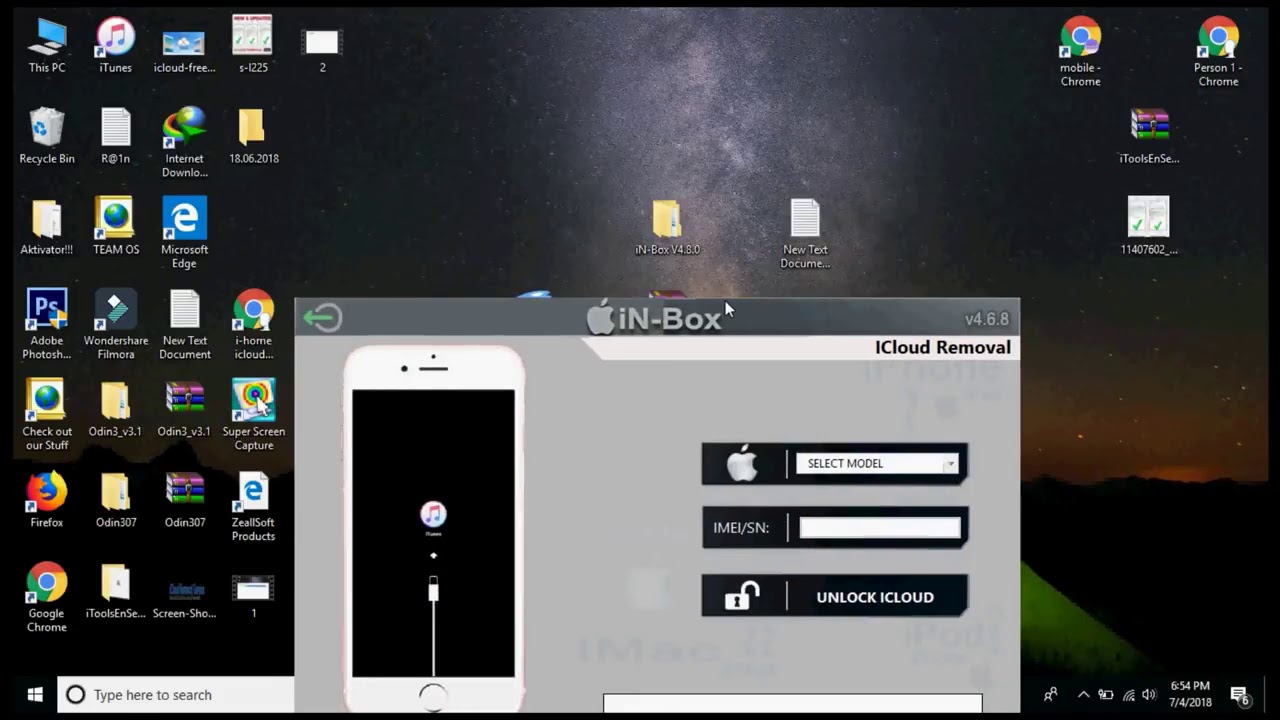1280x720 pixels.
Task: Click the battery icon in system tray
Action: [1106, 695]
